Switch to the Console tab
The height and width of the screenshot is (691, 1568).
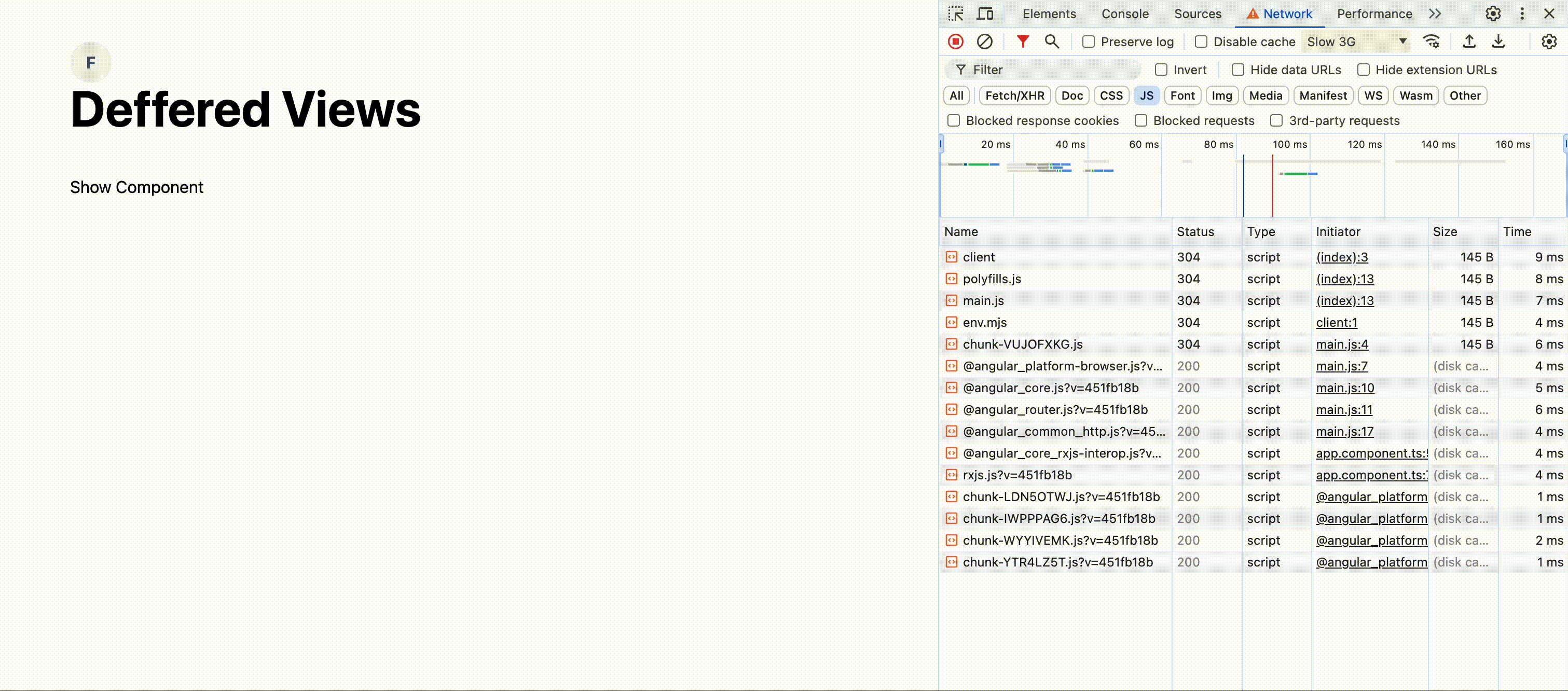point(1125,13)
